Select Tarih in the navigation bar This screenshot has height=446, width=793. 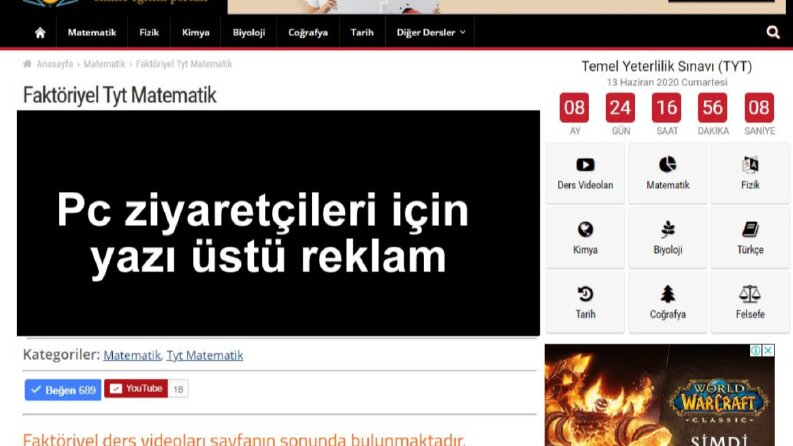point(362,32)
